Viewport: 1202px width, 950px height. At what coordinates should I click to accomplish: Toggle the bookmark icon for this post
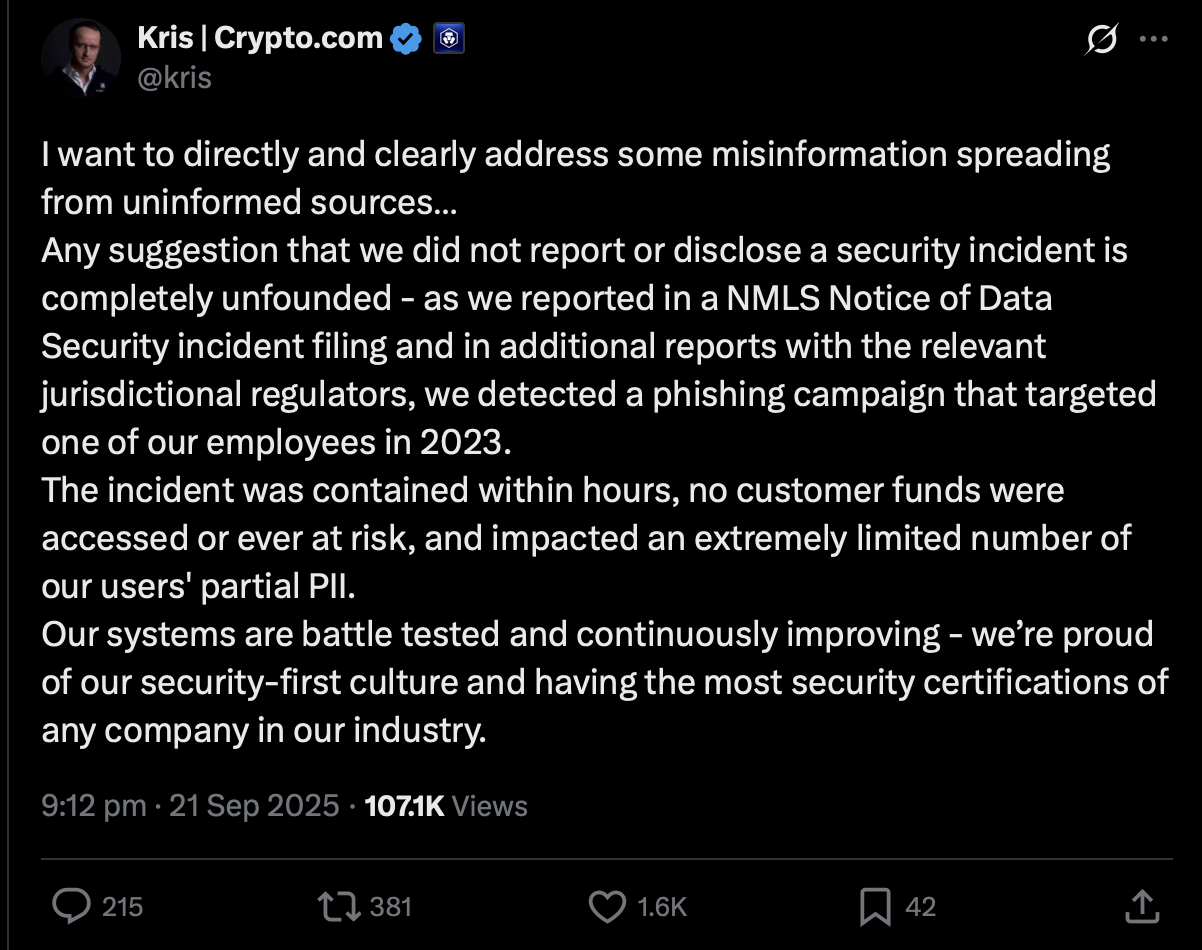(x=874, y=906)
